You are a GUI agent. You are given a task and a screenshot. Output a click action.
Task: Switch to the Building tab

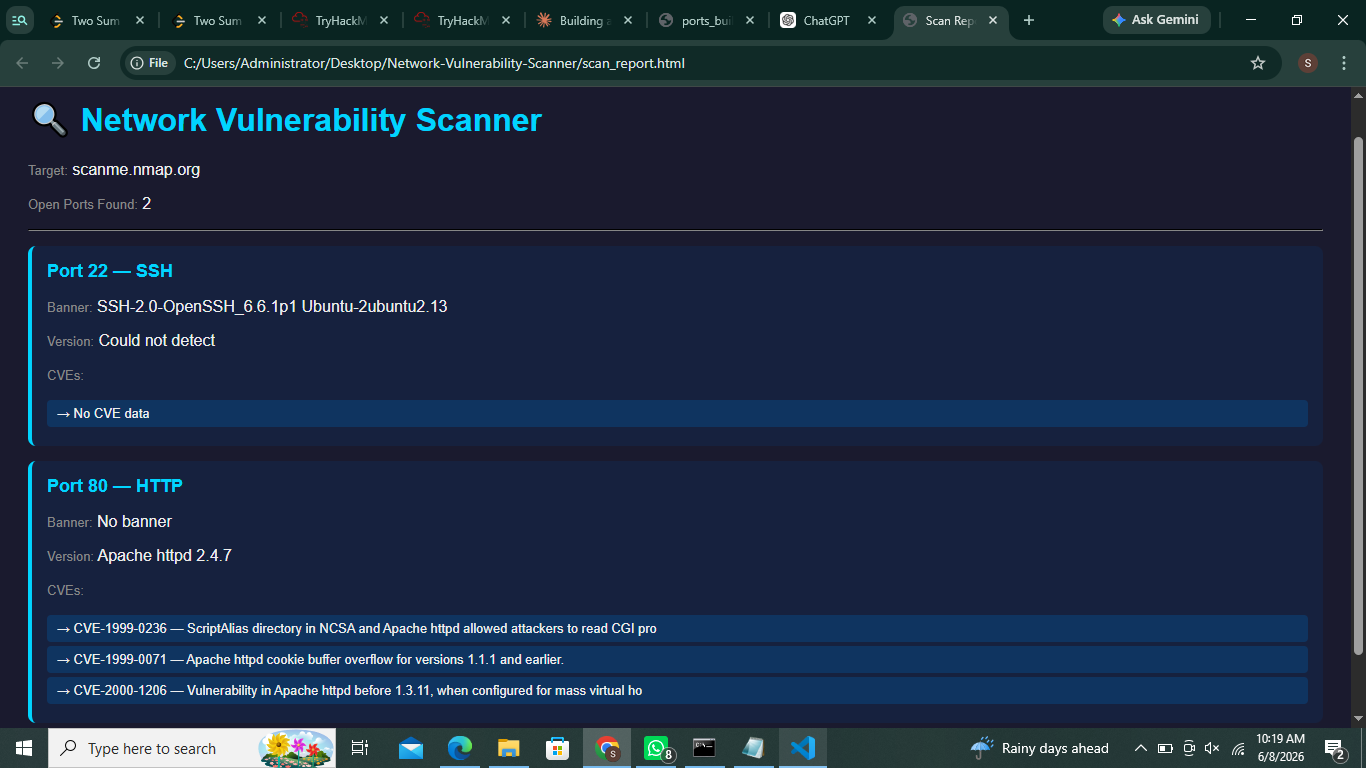585,21
